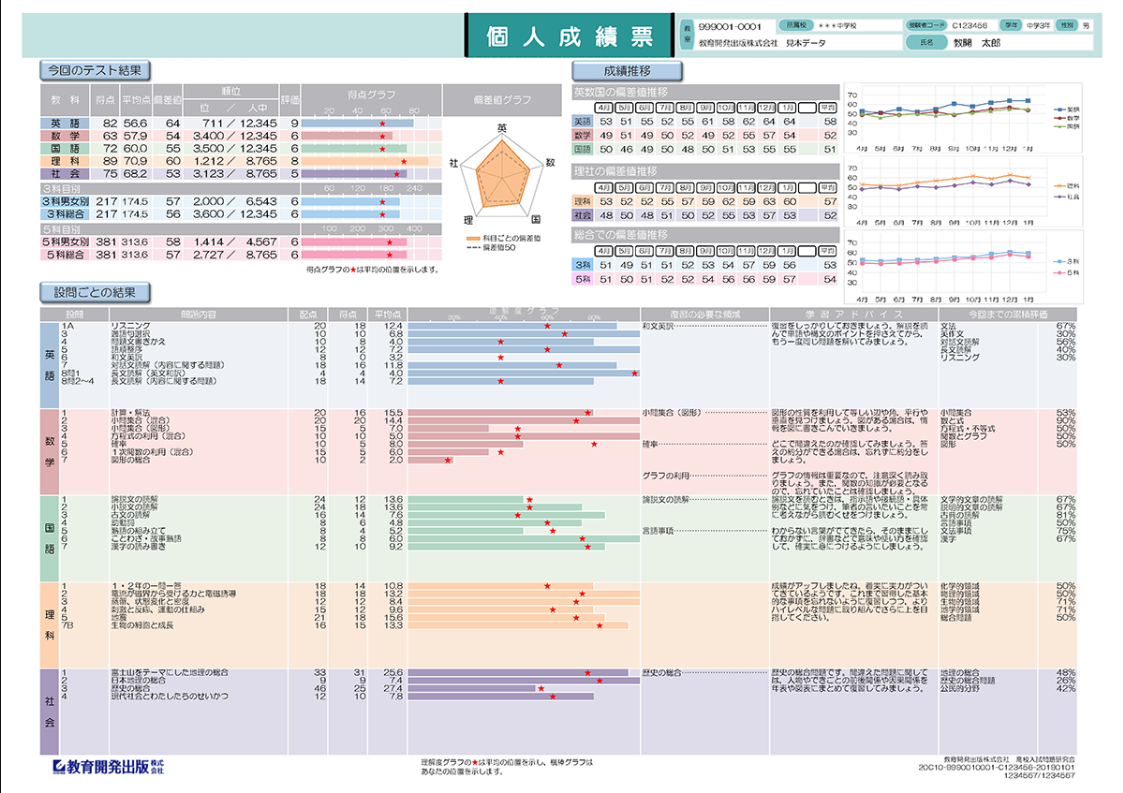
Task: Click the red star in 理科 得点グラフ bar
Action: 403,160
